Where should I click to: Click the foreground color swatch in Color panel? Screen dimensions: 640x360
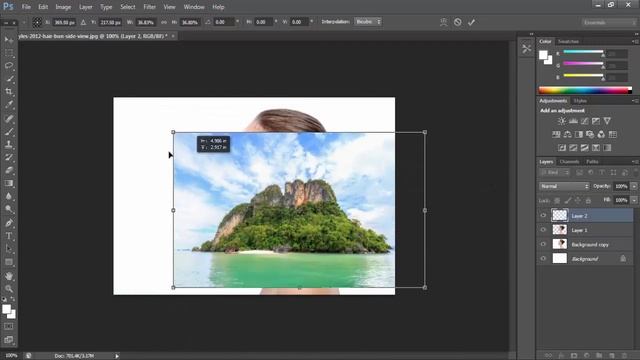(543, 55)
